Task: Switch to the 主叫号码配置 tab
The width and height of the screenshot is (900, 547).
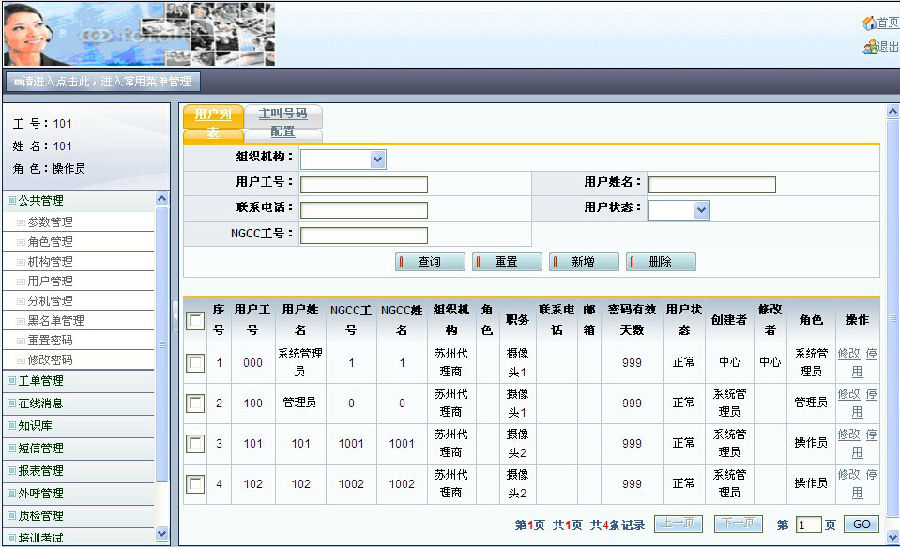Action: [283, 122]
